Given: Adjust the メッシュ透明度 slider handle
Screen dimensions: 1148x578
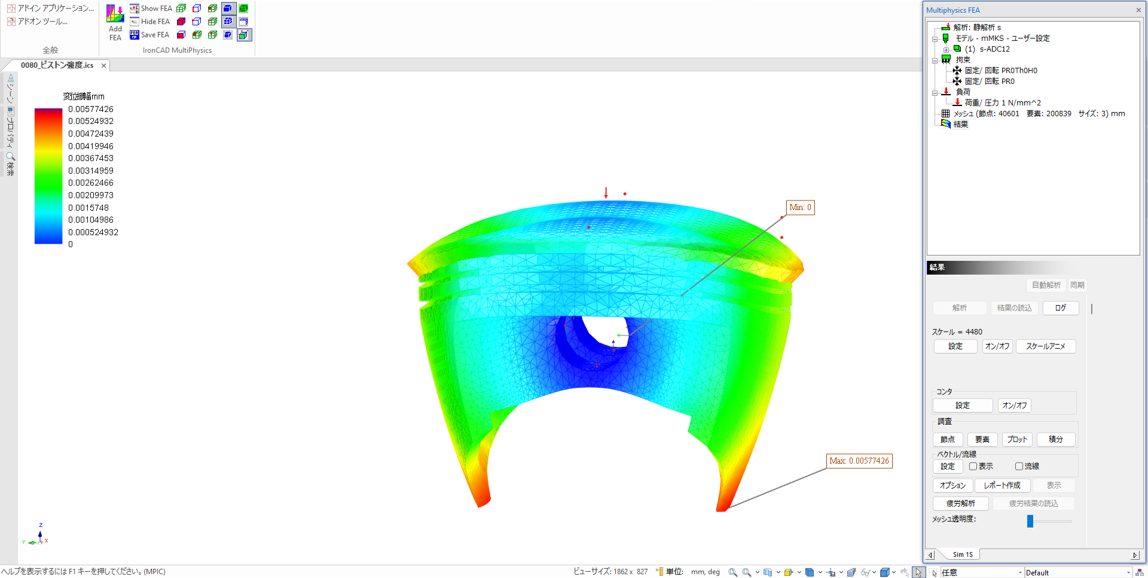Looking at the screenshot, I should pyautogui.click(x=1030, y=521).
